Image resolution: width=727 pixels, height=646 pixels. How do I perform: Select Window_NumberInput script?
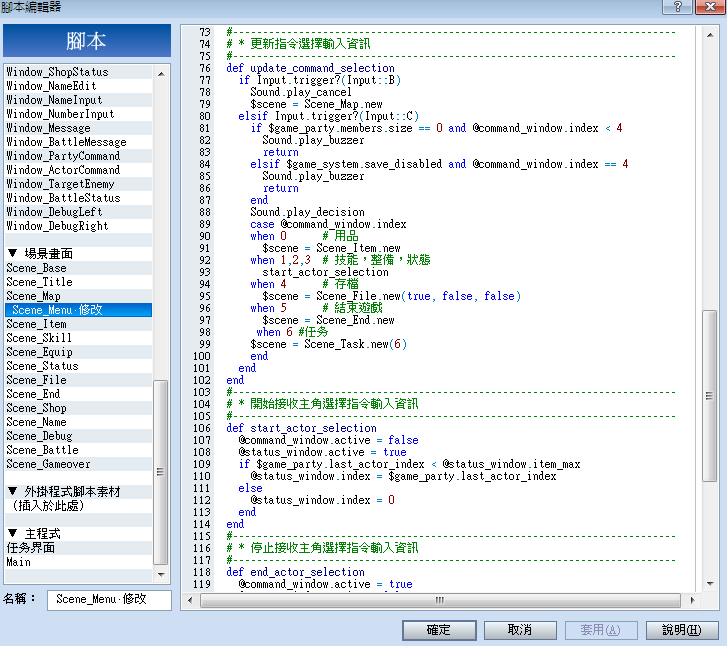pyautogui.click(x=78, y=114)
